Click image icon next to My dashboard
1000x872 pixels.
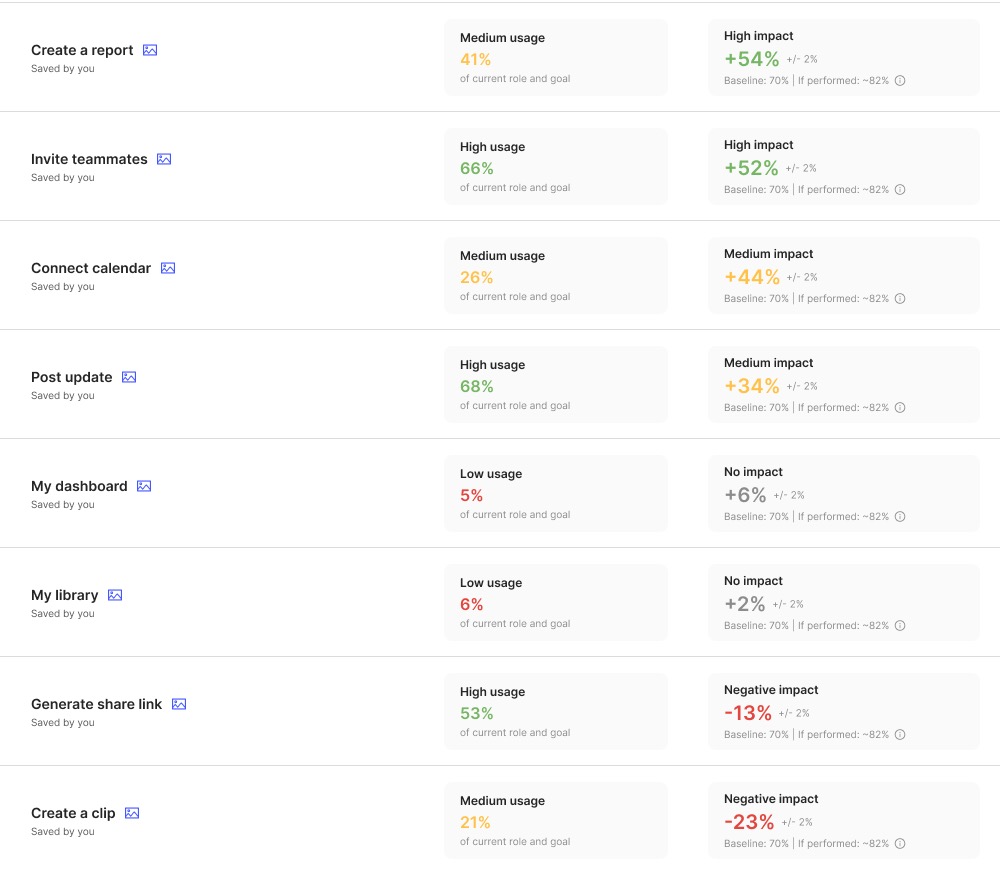[144, 486]
